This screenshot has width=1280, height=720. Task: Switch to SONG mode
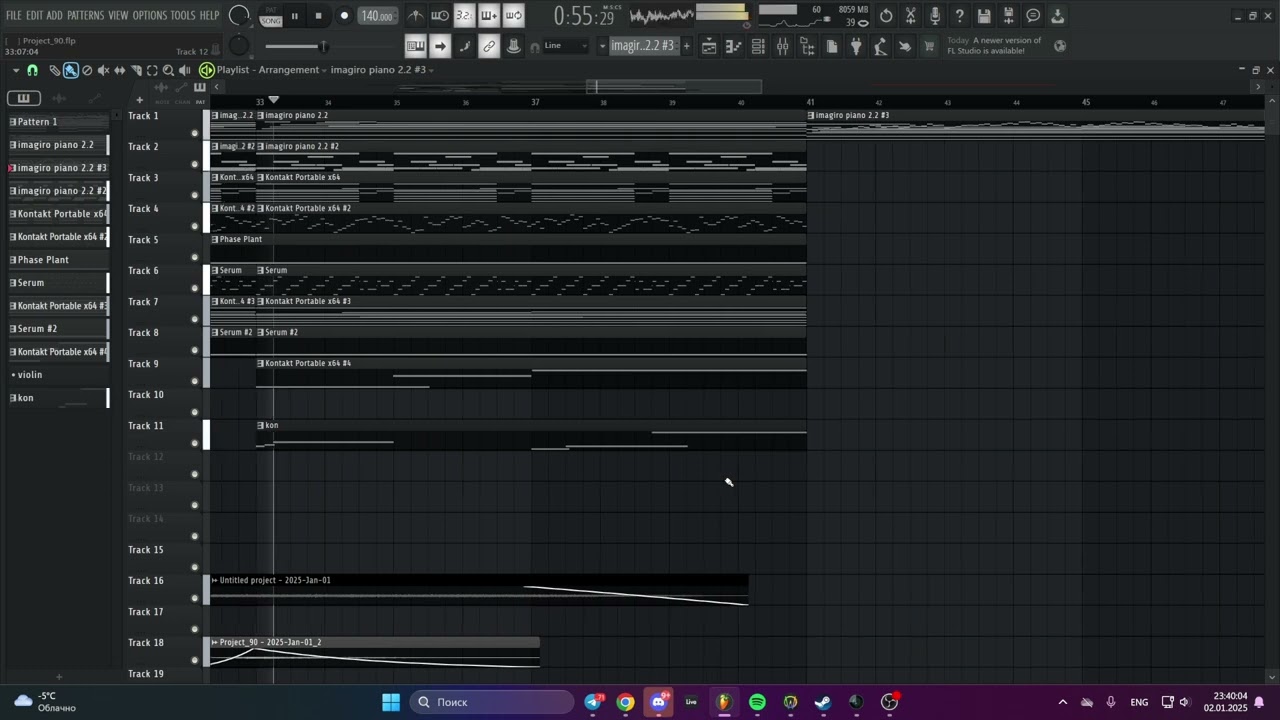tap(271, 20)
